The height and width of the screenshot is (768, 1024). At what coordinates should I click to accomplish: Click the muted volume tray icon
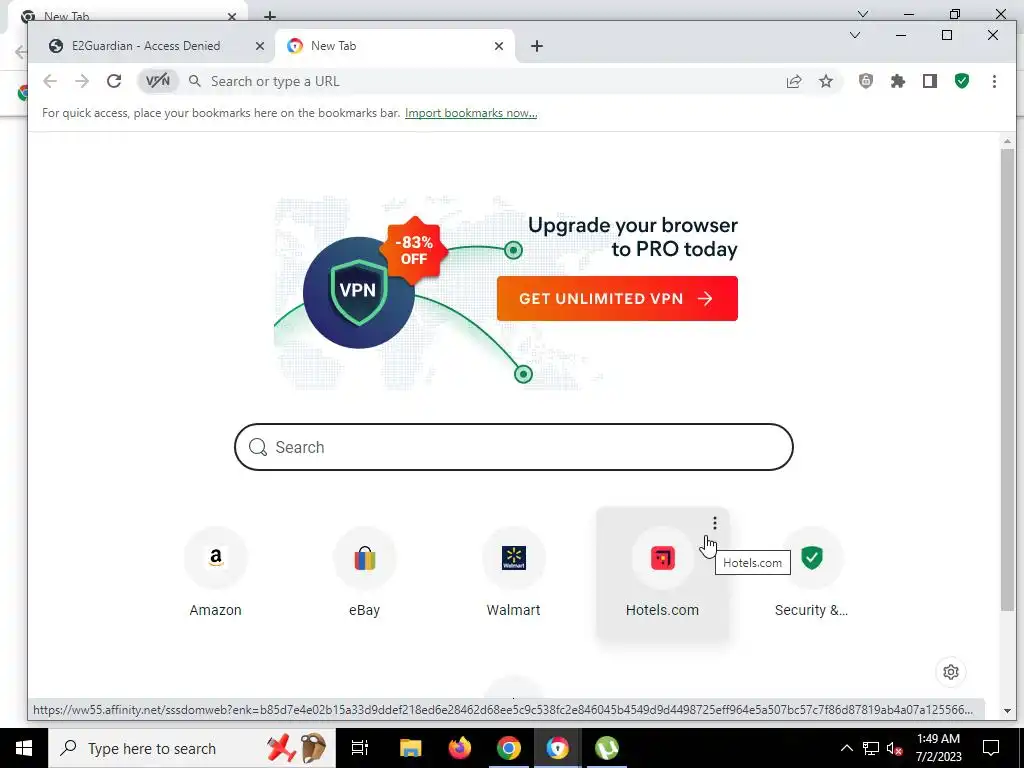tap(895, 748)
